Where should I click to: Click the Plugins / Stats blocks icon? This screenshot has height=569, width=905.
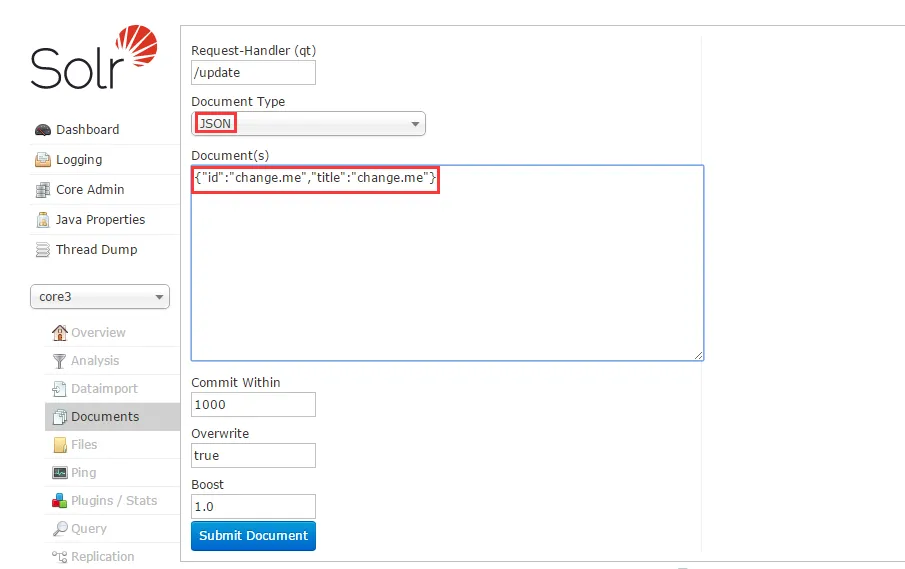click(x=59, y=500)
